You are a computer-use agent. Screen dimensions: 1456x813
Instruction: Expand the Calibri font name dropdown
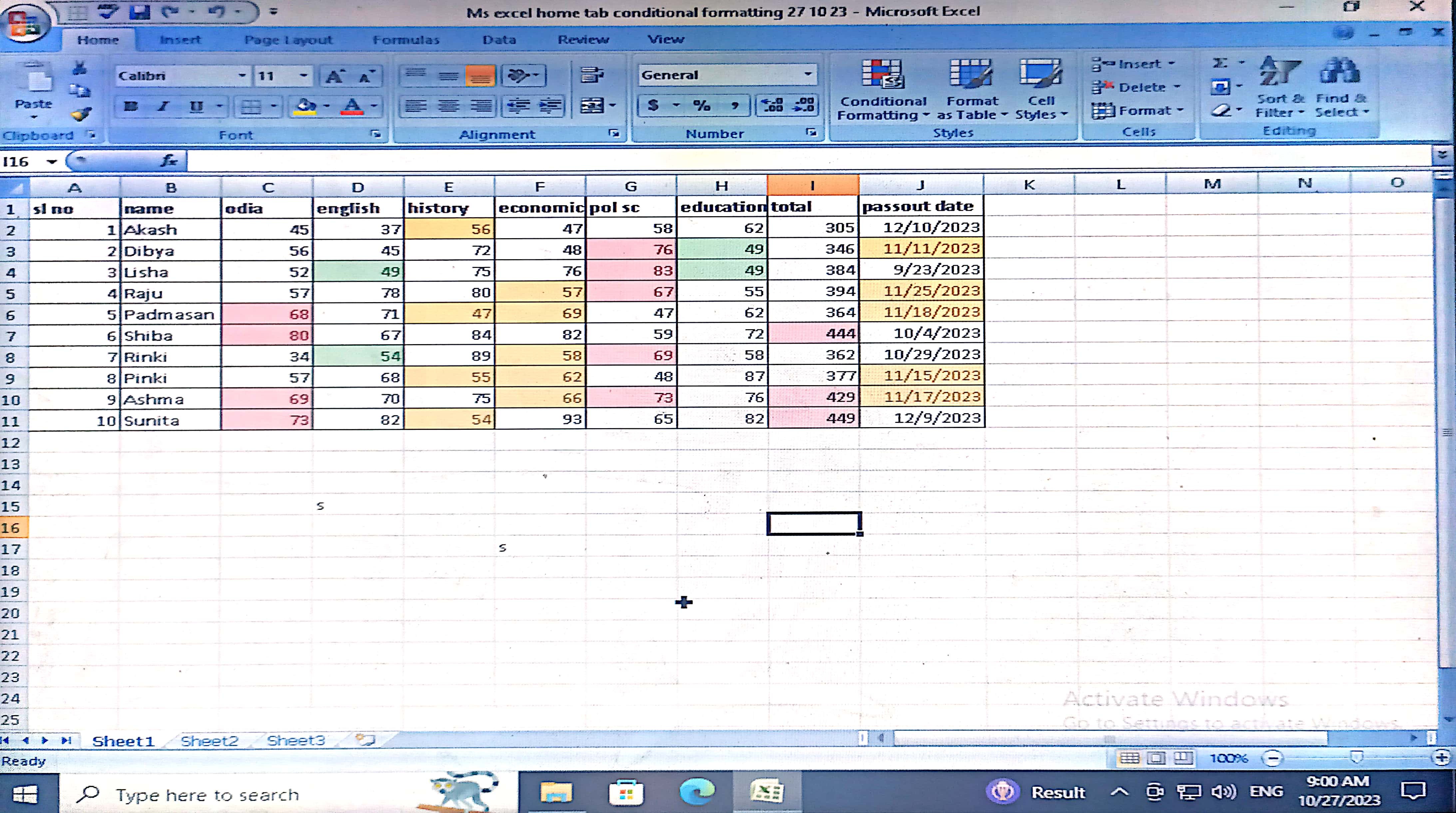click(x=242, y=76)
